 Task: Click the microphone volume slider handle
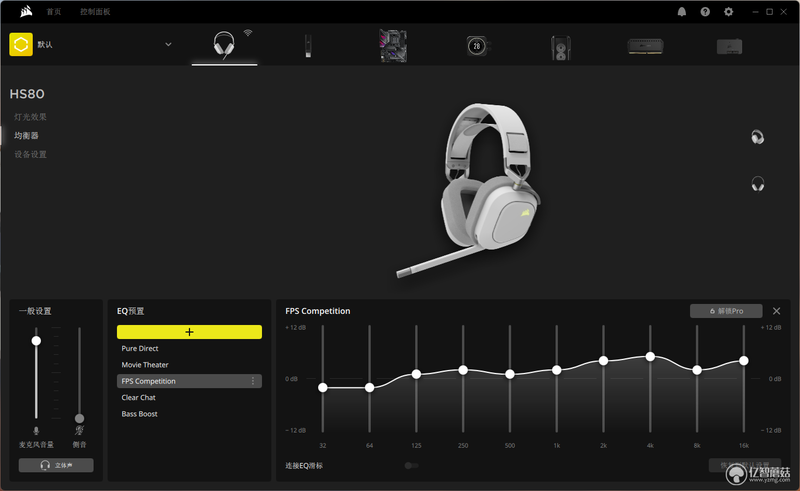(x=36, y=340)
